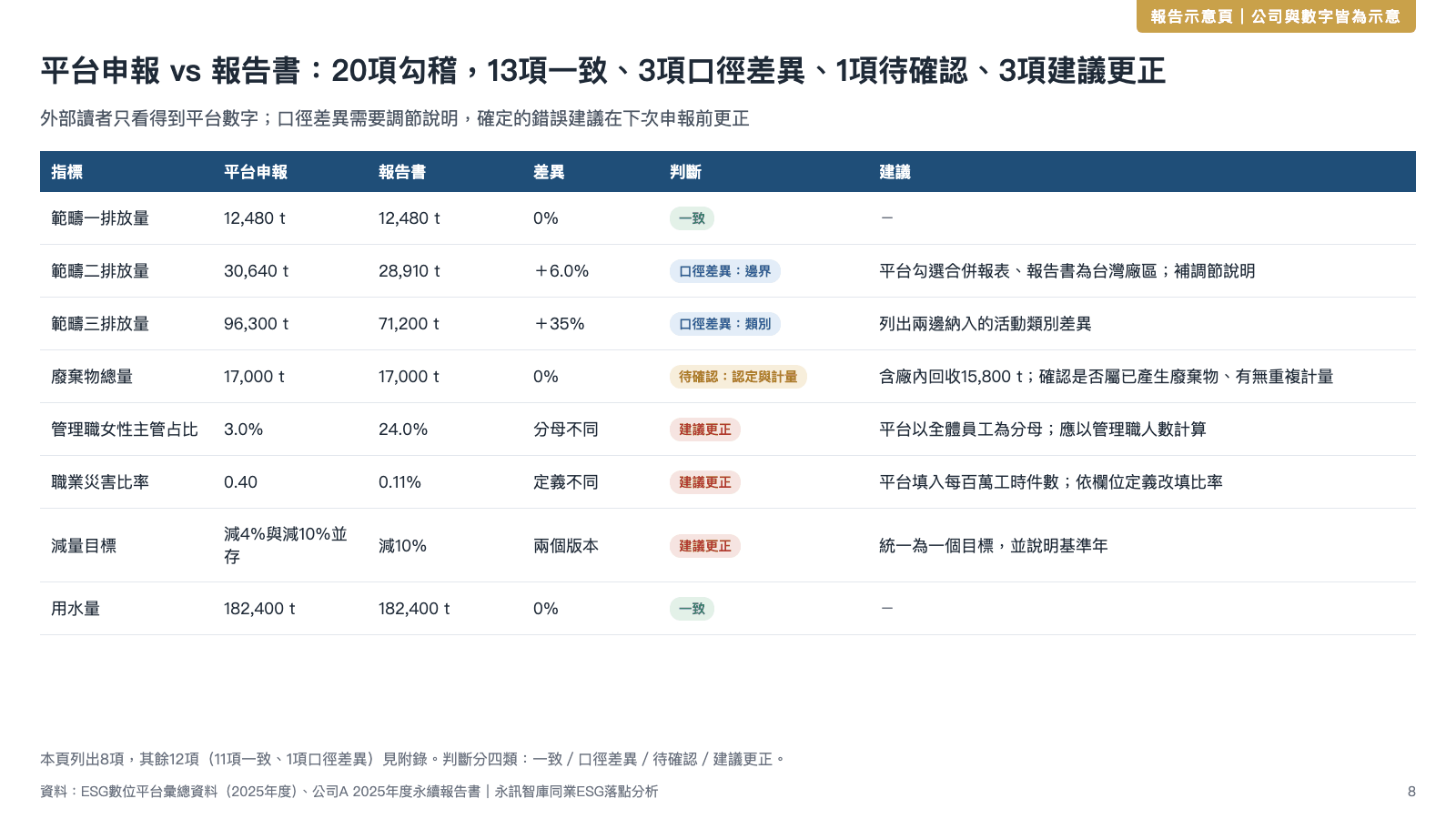Image resolution: width=1456 pixels, height=819 pixels.
Task: Click the 分母不同 cell
Action: tap(566, 430)
